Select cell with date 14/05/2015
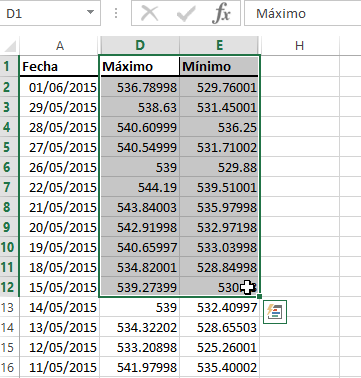 tap(60, 307)
